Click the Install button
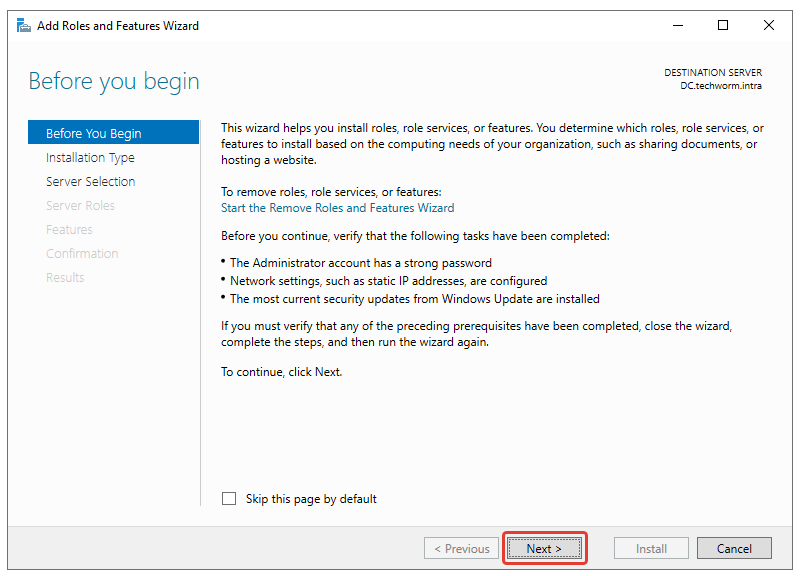The image size is (805, 576). [x=652, y=548]
